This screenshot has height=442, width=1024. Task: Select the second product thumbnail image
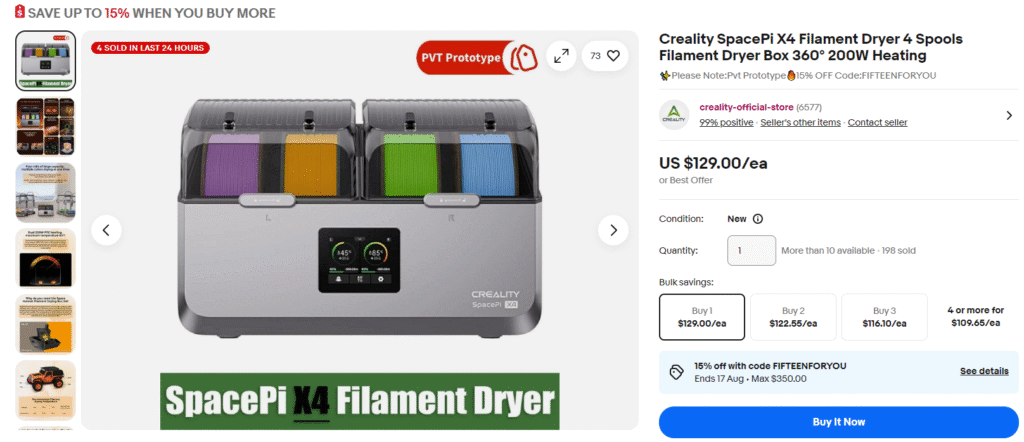46,127
